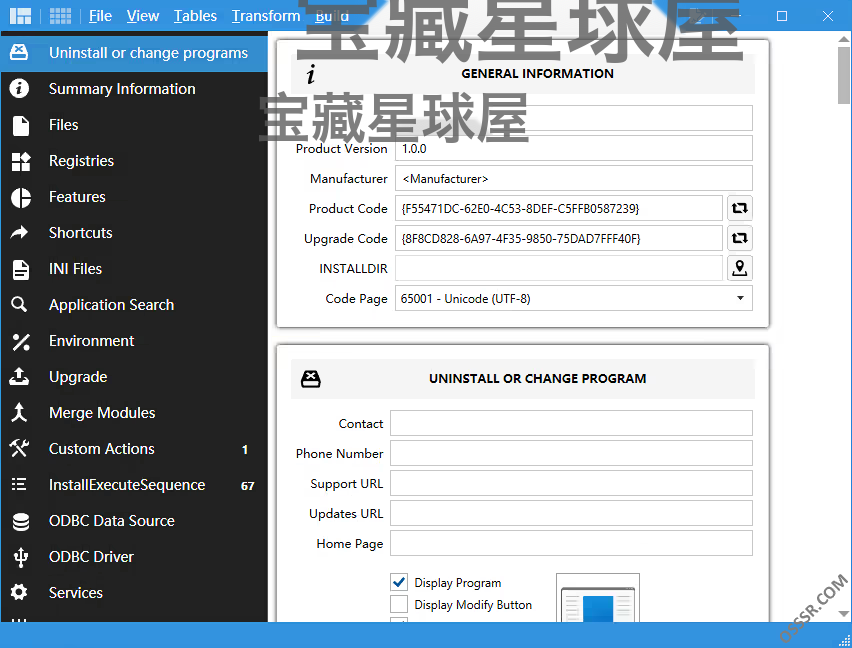Uncheck the Display Program checkbox
852x648 pixels.
399,582
